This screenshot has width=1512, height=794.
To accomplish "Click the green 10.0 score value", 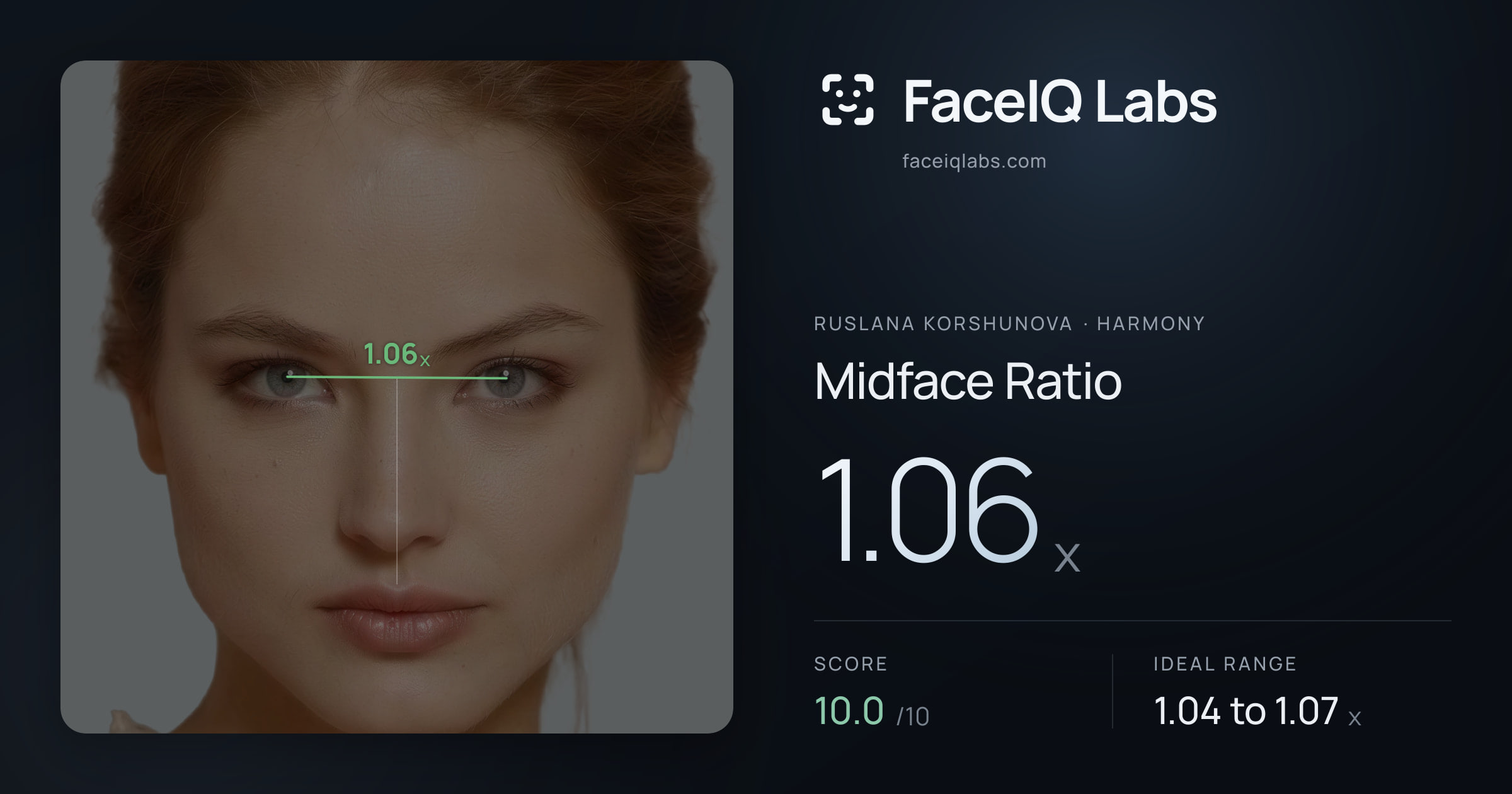I will pyautogui.click(x=849, y=711).
